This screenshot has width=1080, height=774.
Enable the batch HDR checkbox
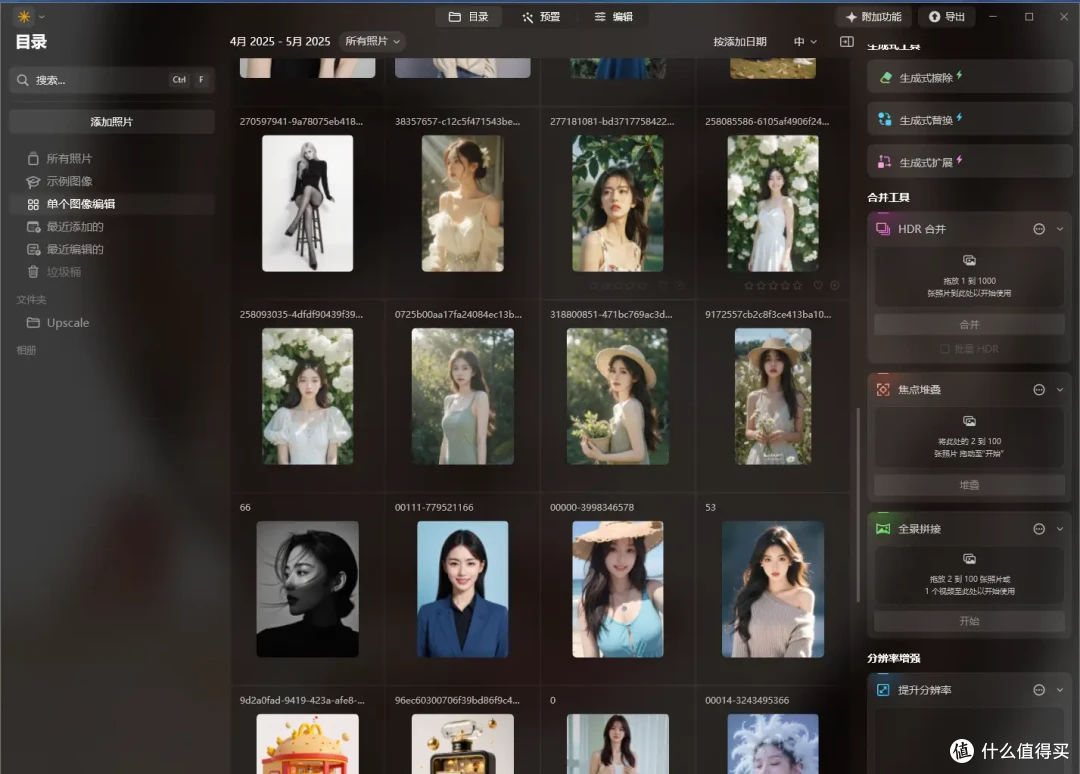(944, 349)
